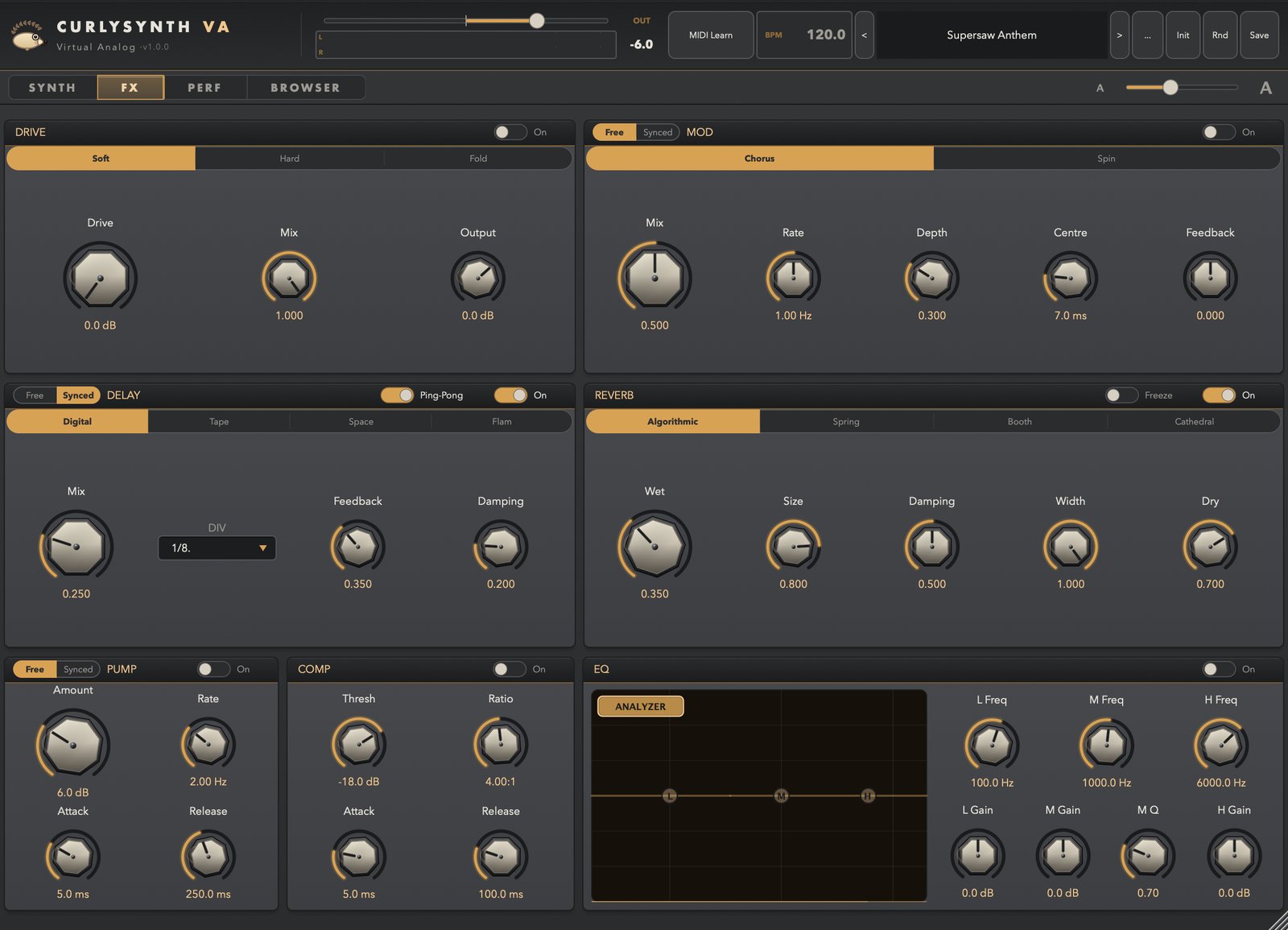The width and height of the screenshot is (1288, 930).
Task: Click the UI font size slider handle
Action: click(x=1170, y=87)
